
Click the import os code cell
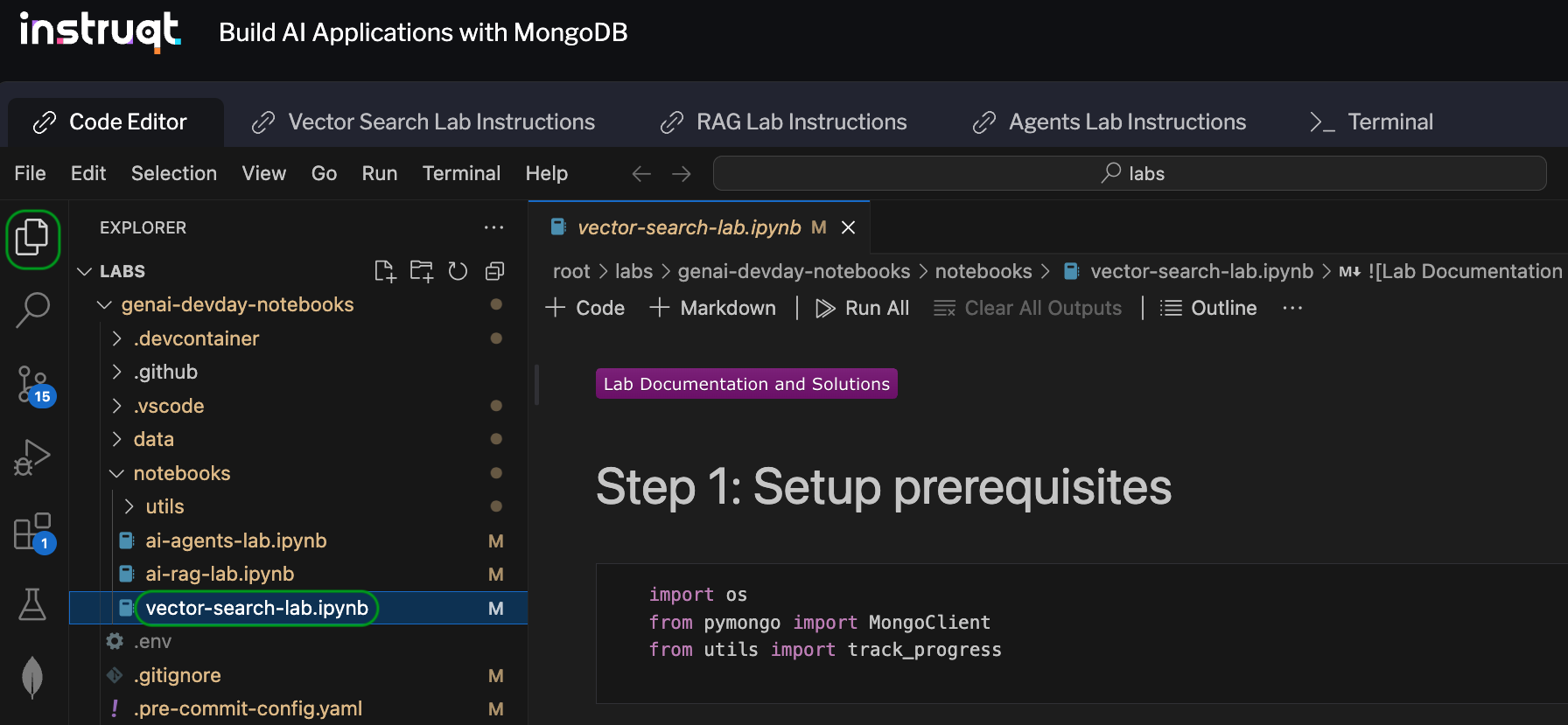pos(1081,633)
